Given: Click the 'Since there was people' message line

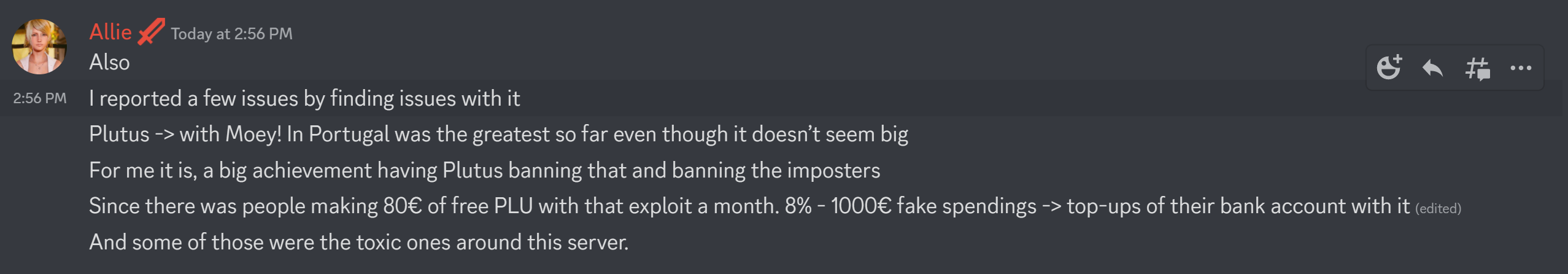Looking at the screenshot, I should coord(749,206).
